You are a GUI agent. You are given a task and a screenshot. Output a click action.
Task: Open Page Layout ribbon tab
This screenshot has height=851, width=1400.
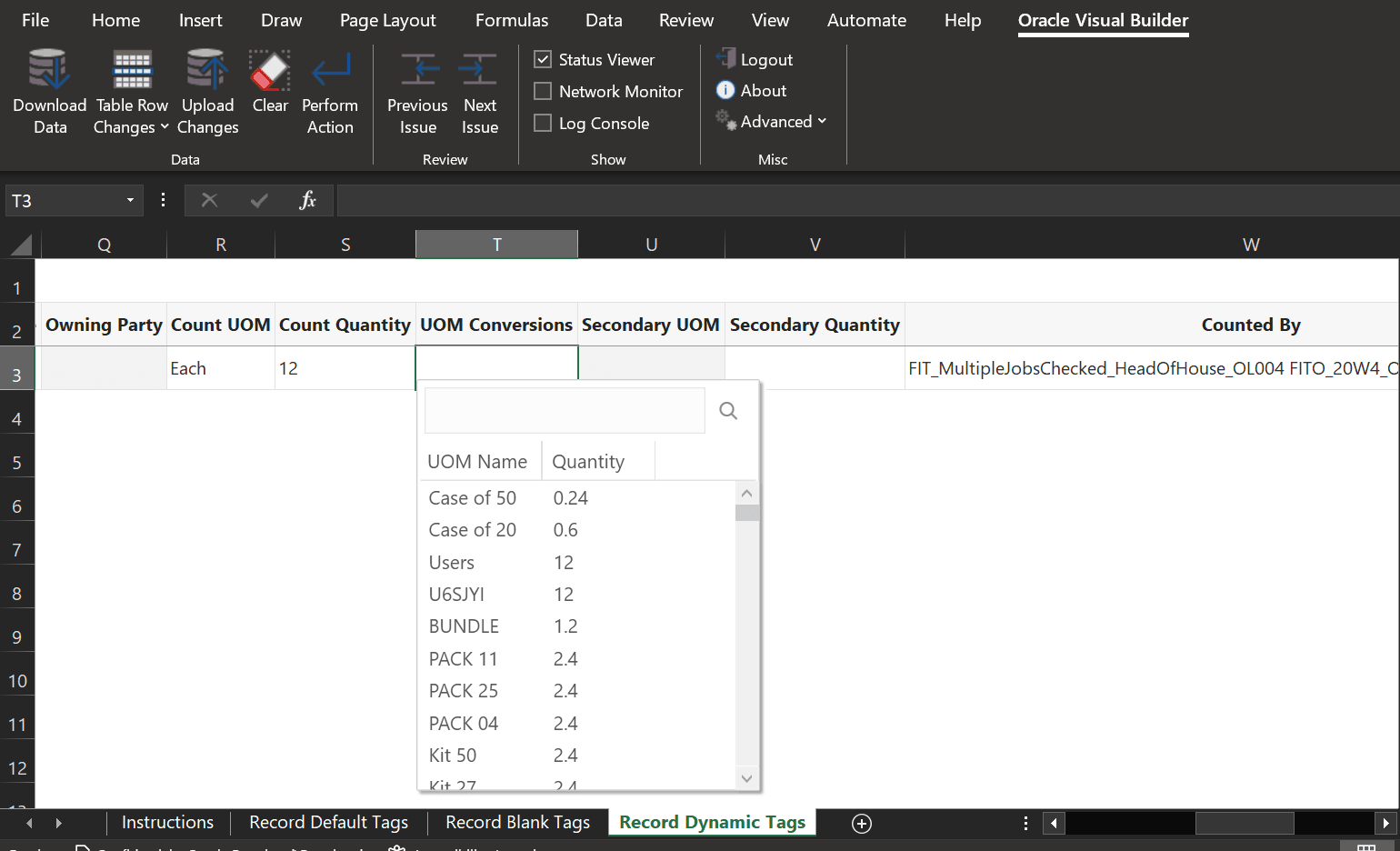(x=387, y=20)
